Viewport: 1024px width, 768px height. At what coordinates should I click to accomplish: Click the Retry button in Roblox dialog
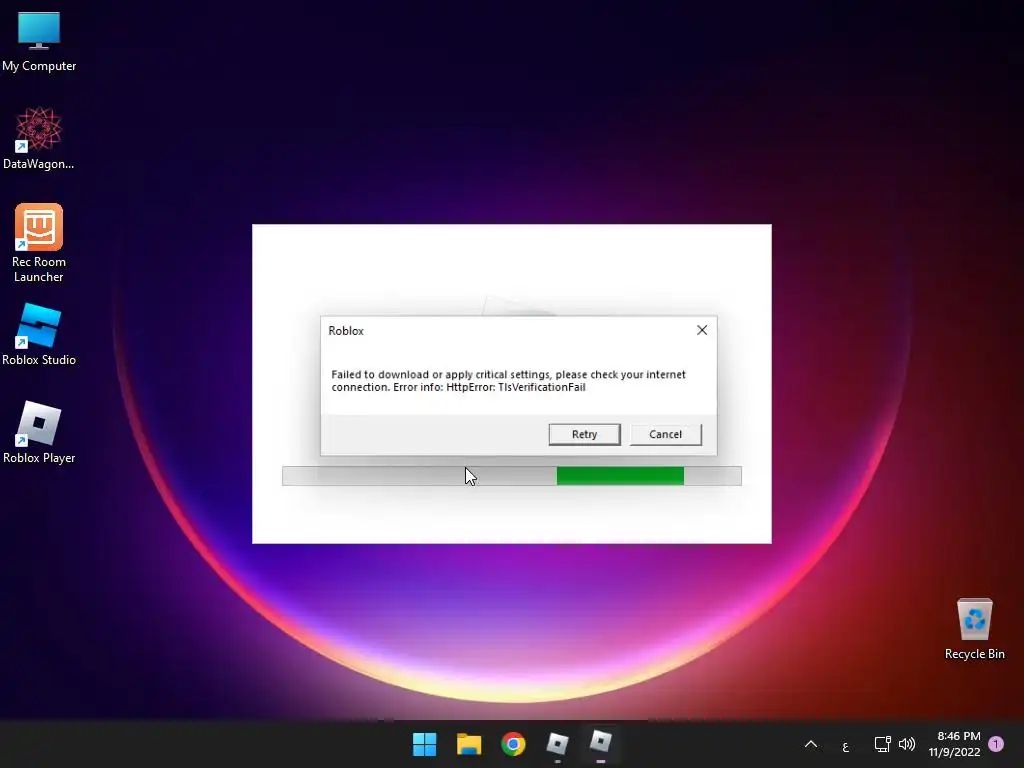(584, 434)
